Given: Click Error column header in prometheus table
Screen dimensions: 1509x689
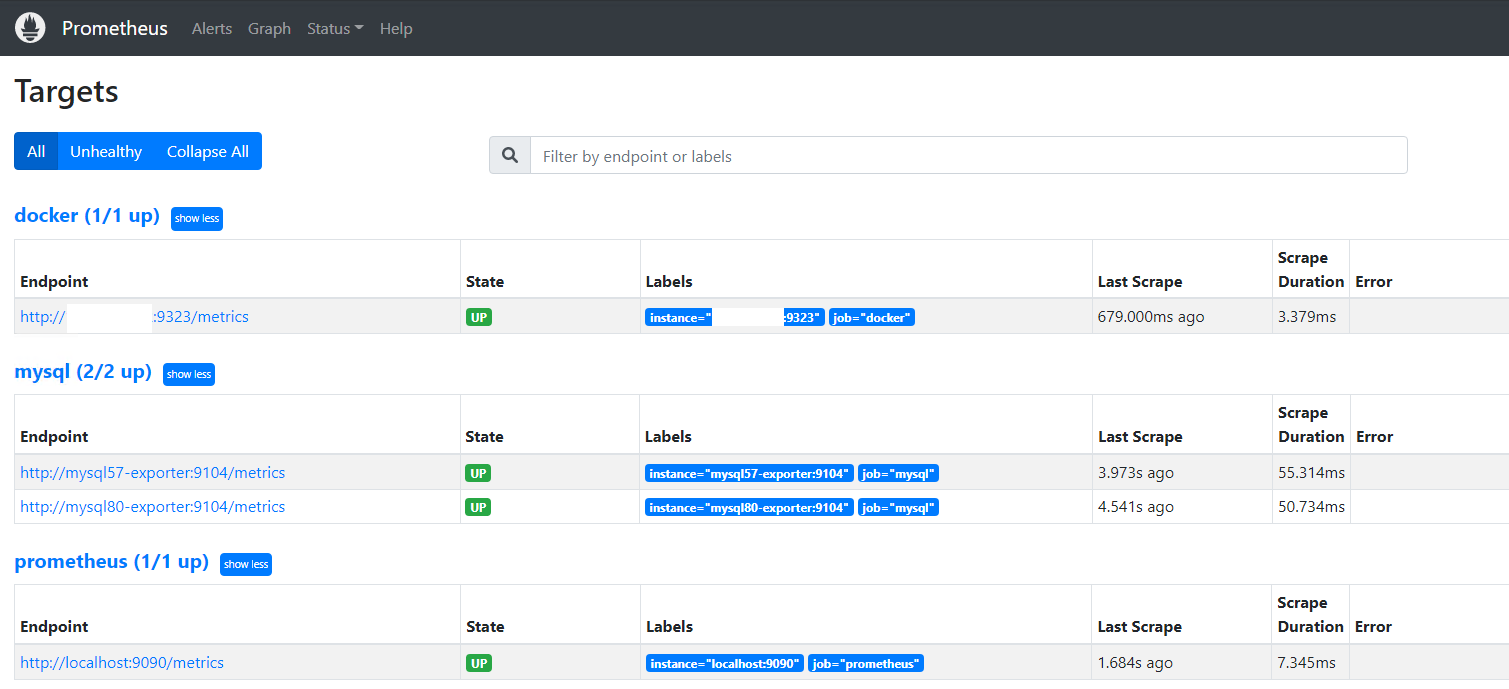Looking at the screenshot, I should click(1373, 626).
